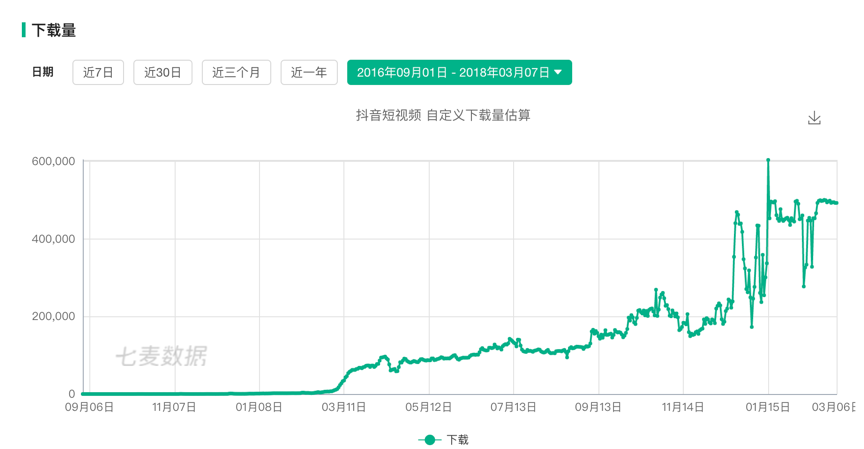Image resolution: width=864 pixels, height=449 pixels.
Task: Click the chart download icon
Action: [x=814, y=118]
